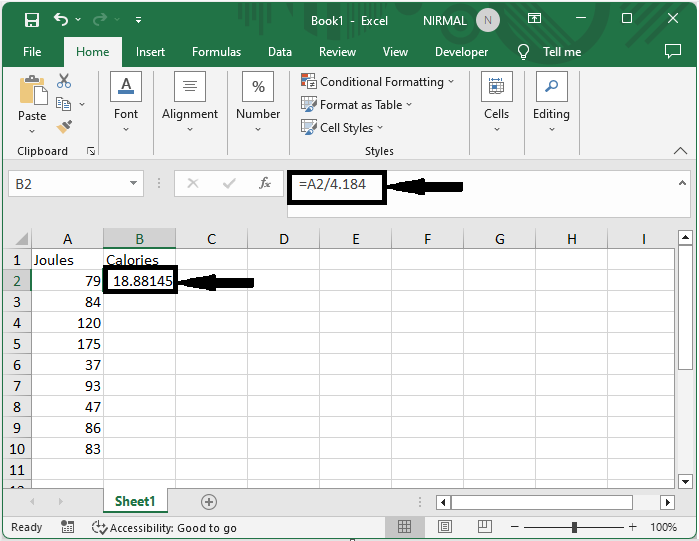
Task: Click the Name Box showing B2
Action: [67, 184]
